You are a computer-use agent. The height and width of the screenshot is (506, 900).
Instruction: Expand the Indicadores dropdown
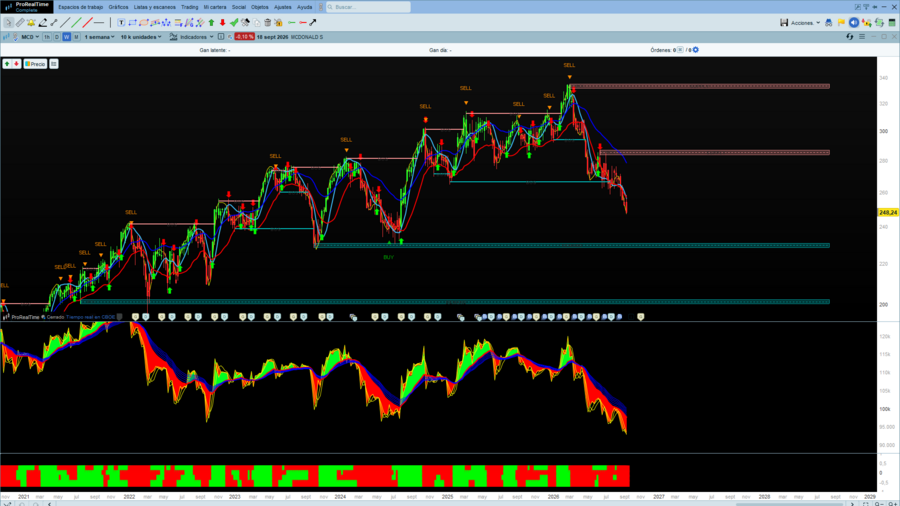pyautogui.click(x=196, y=37)
